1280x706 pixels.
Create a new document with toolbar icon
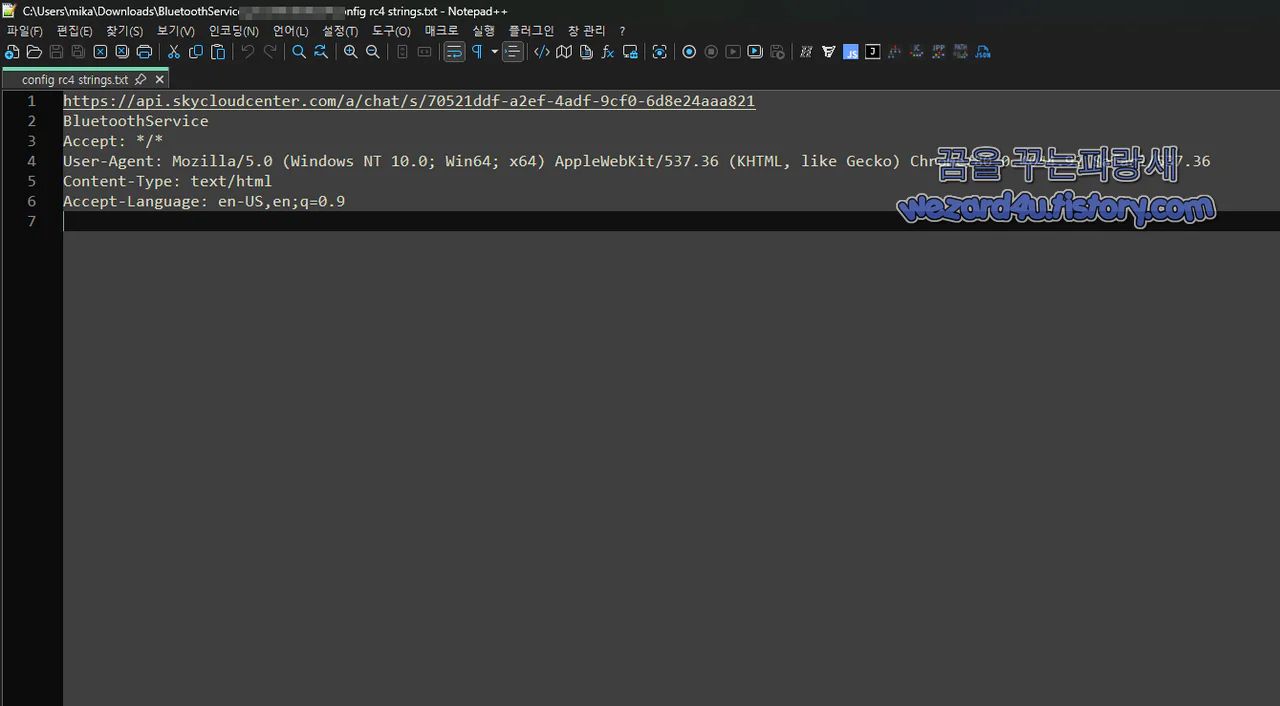12,52
